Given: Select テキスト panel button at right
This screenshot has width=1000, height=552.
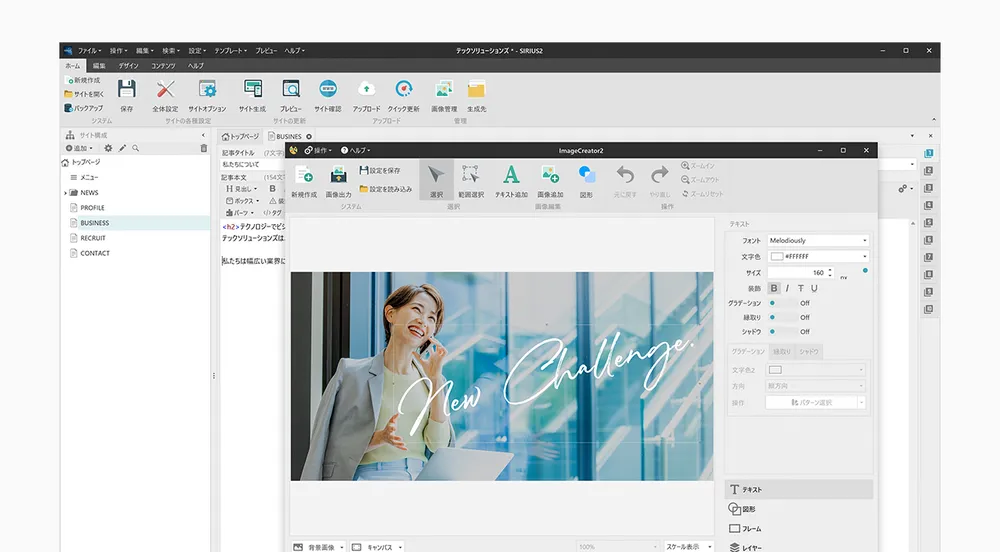Looking at the screenshot, I should [x=798, y=490].
